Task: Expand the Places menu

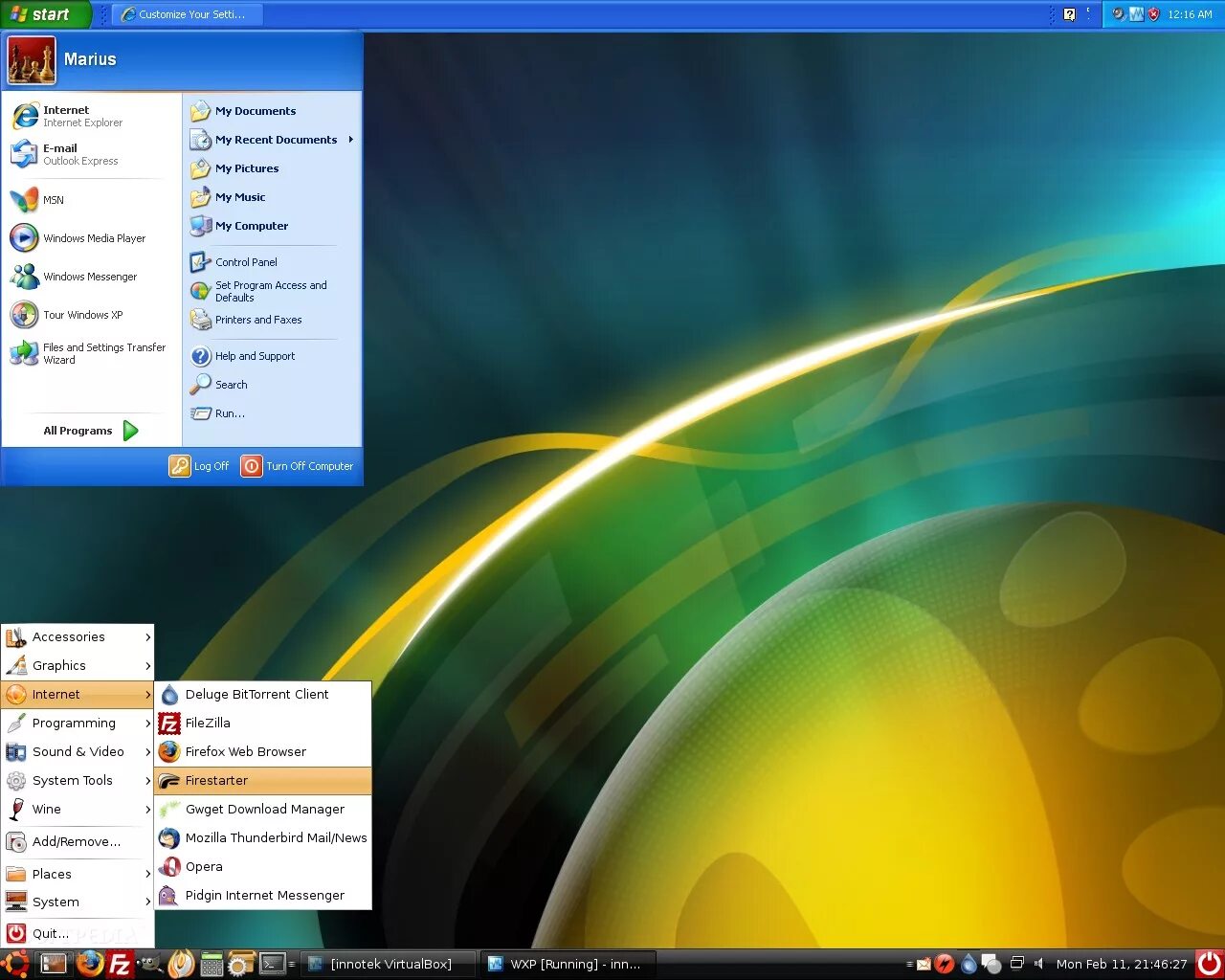Action: 78,874
